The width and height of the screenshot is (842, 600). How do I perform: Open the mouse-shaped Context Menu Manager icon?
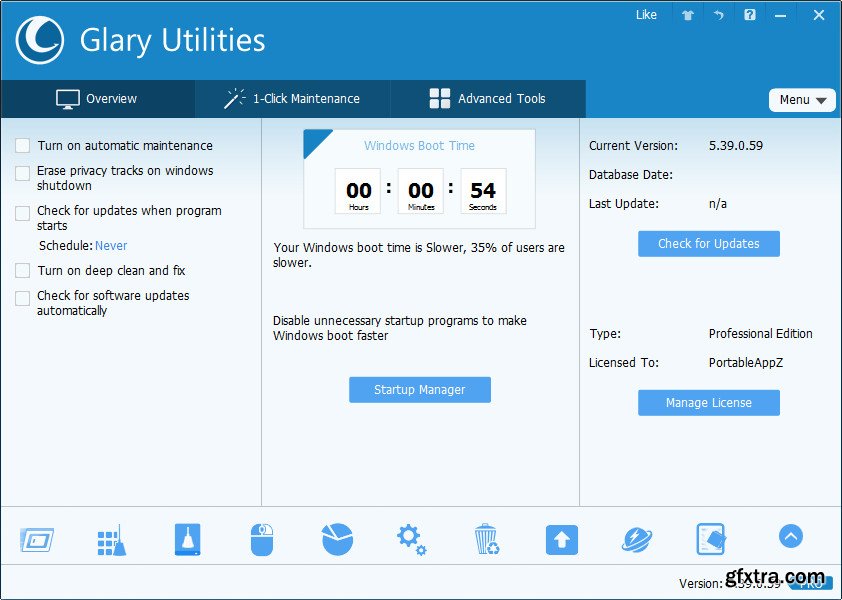pyautogui.click(x=261, y=539)
